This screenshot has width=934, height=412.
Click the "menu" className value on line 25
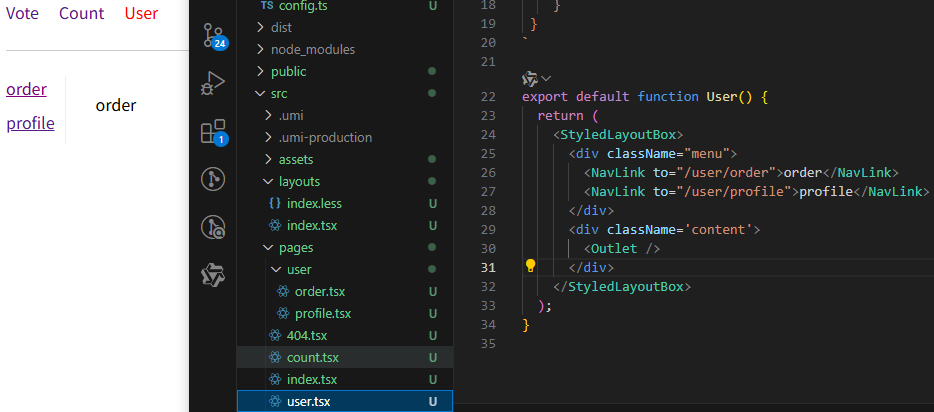tap(707, 154)
